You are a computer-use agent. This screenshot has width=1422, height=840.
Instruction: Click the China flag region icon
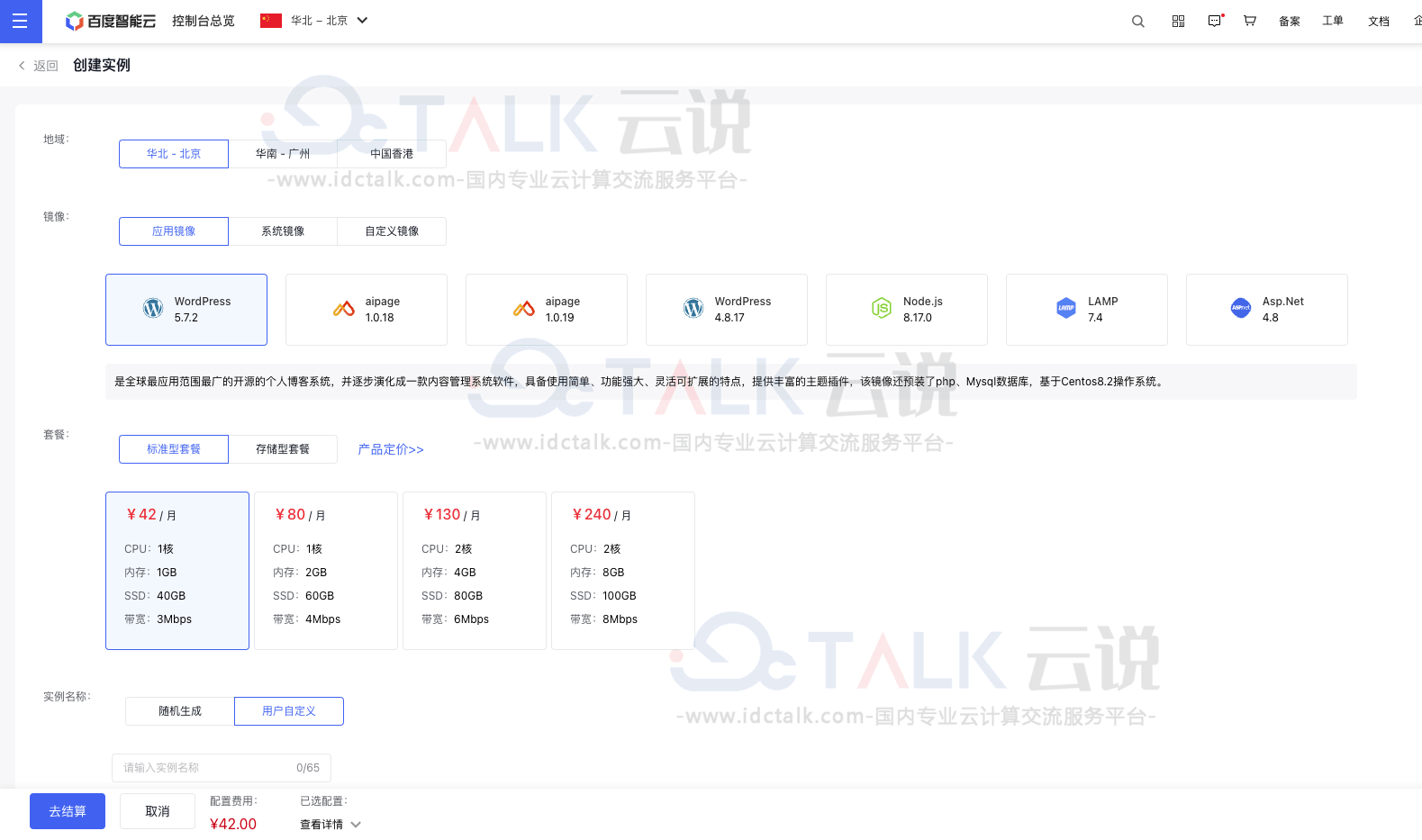(x=271, y=21)
